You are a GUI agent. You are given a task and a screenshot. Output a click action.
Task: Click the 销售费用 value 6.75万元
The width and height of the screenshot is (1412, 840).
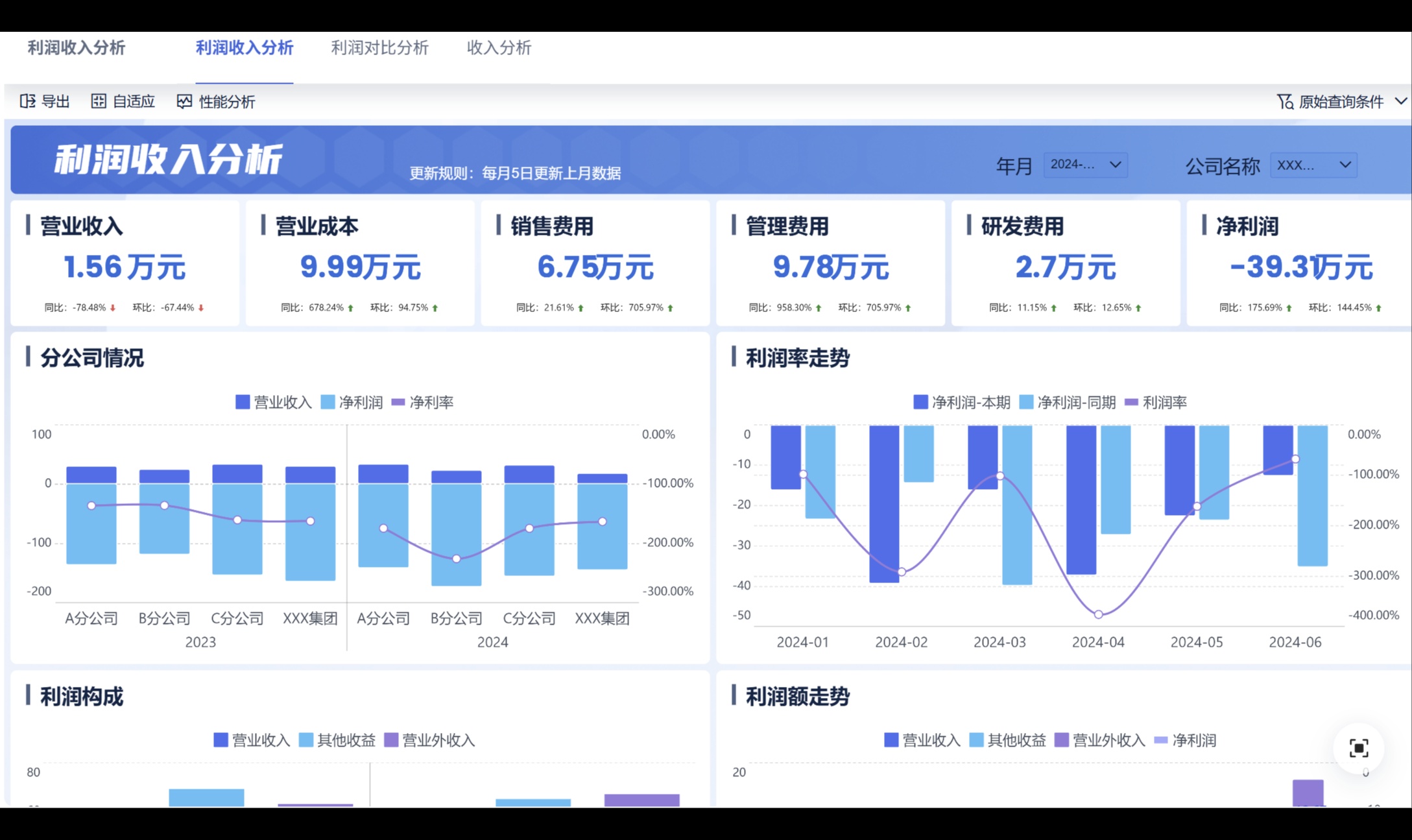pyautogui.click(x=595, y=267)
